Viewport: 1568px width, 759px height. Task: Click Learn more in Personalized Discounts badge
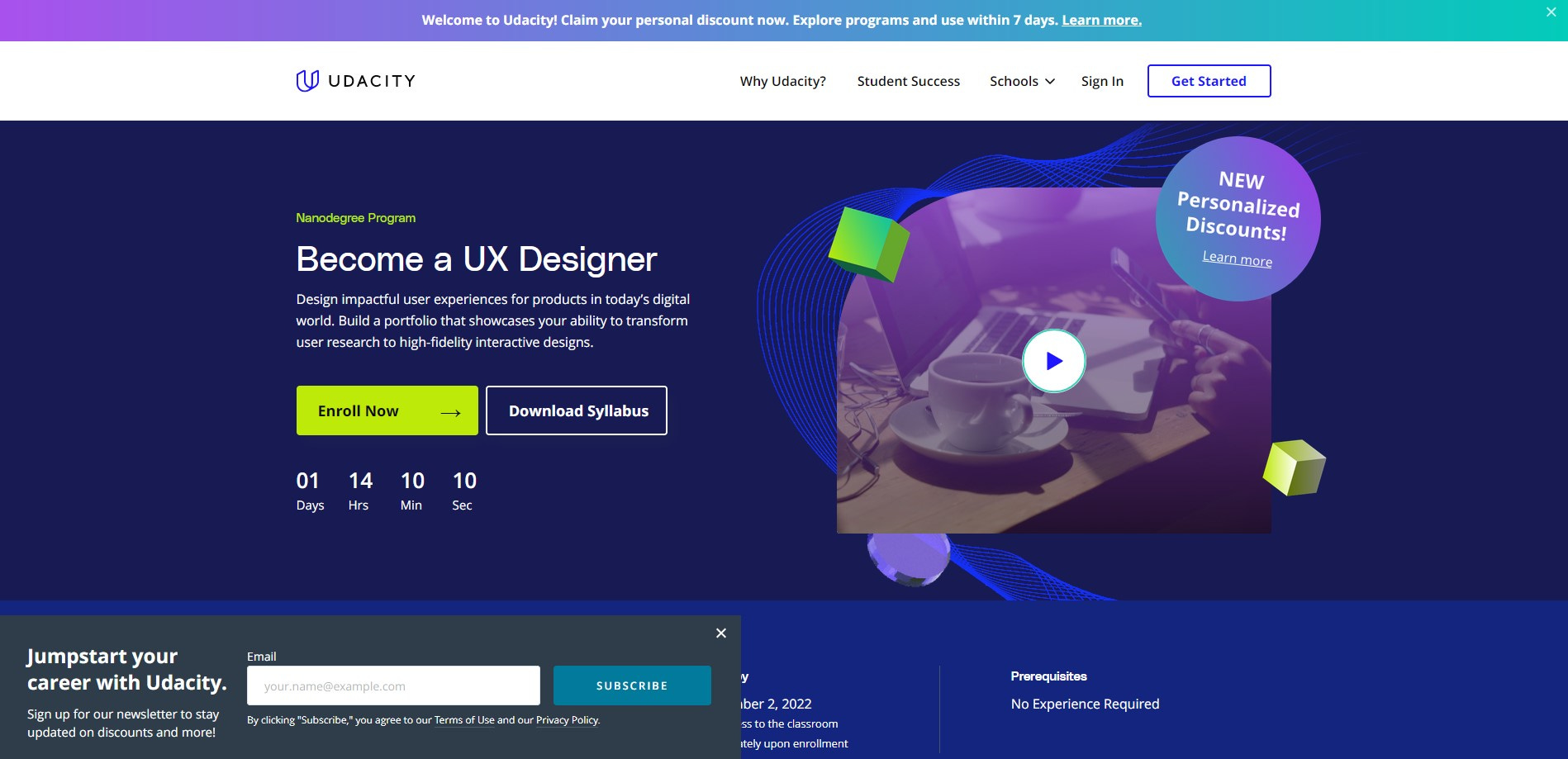[x=1237, y=259]
